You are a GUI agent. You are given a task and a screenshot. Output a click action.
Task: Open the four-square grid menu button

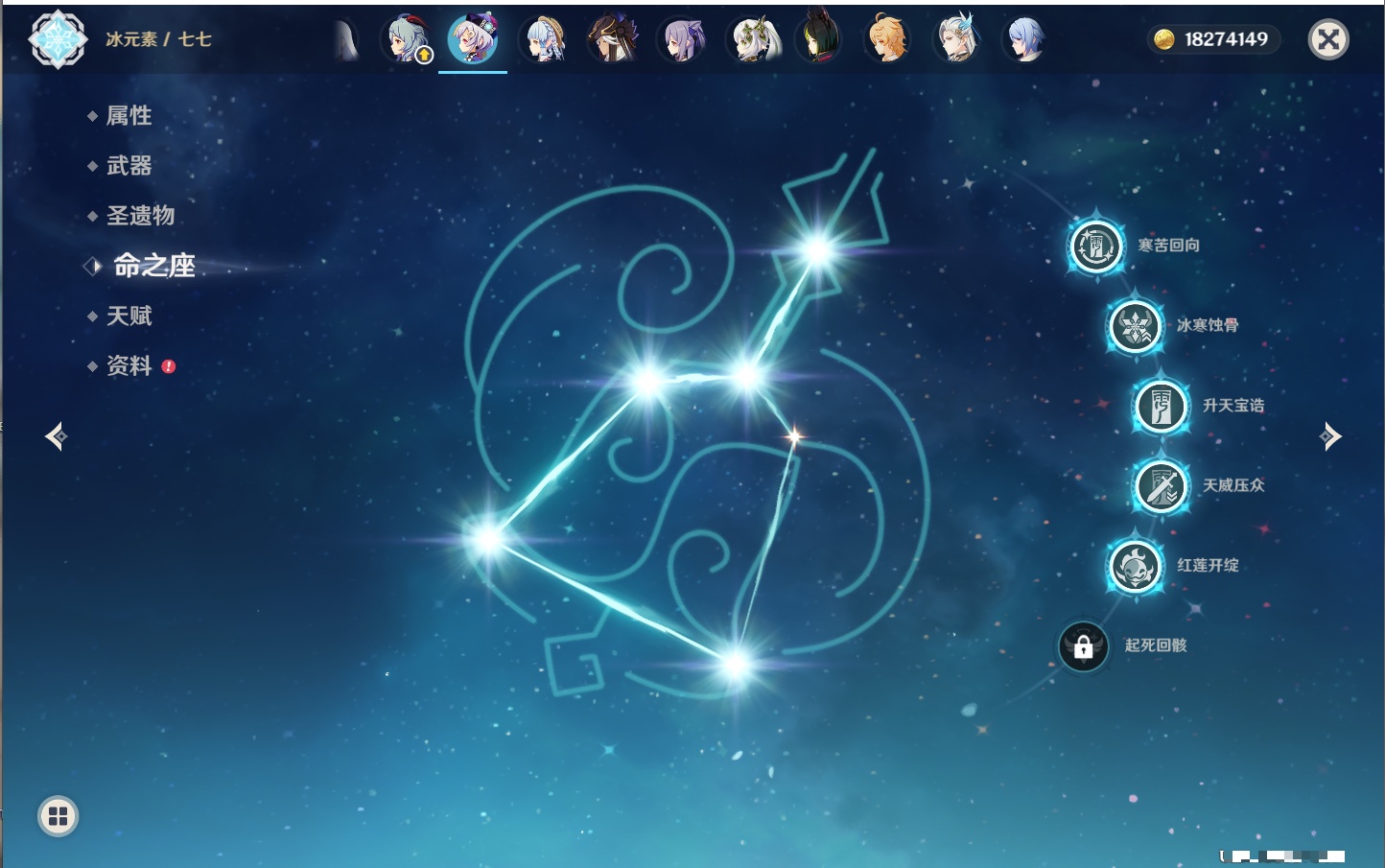click(58, 816)
